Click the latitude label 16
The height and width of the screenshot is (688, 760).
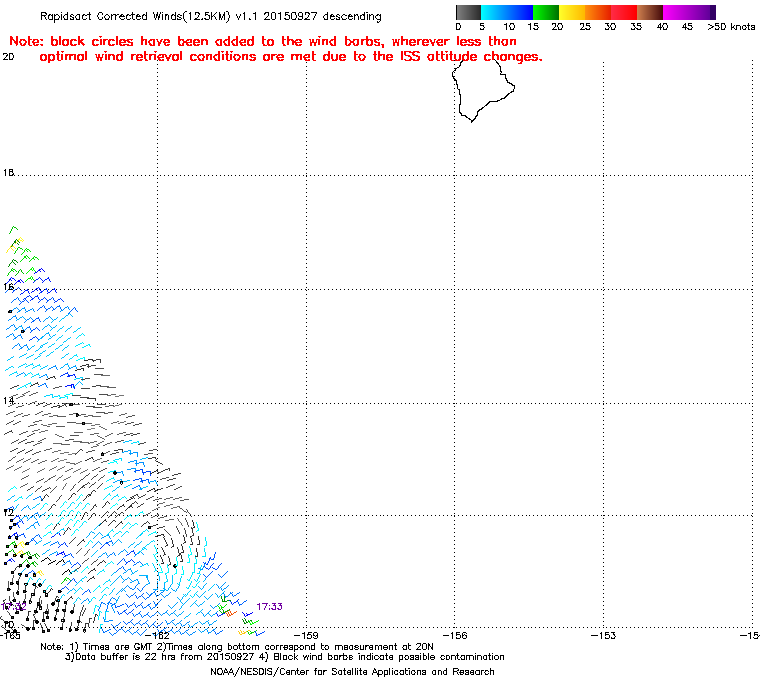tap(8, 287)
